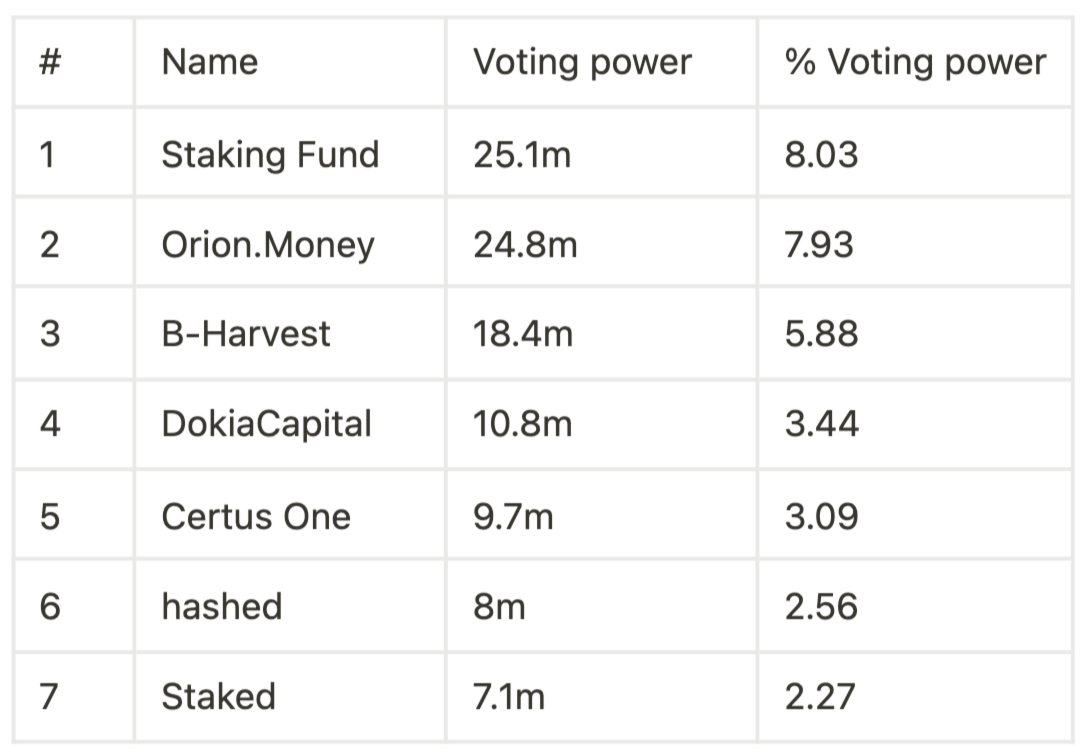The height and width of the screenshot is (756, 1092).
Task: Click the Name column header
Action: pyautogui.click(x=210, y=62)
